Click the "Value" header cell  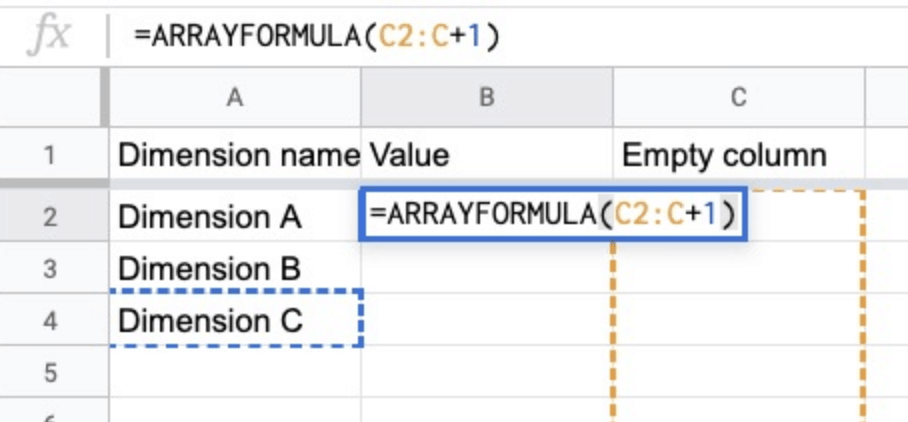point(487,155)
